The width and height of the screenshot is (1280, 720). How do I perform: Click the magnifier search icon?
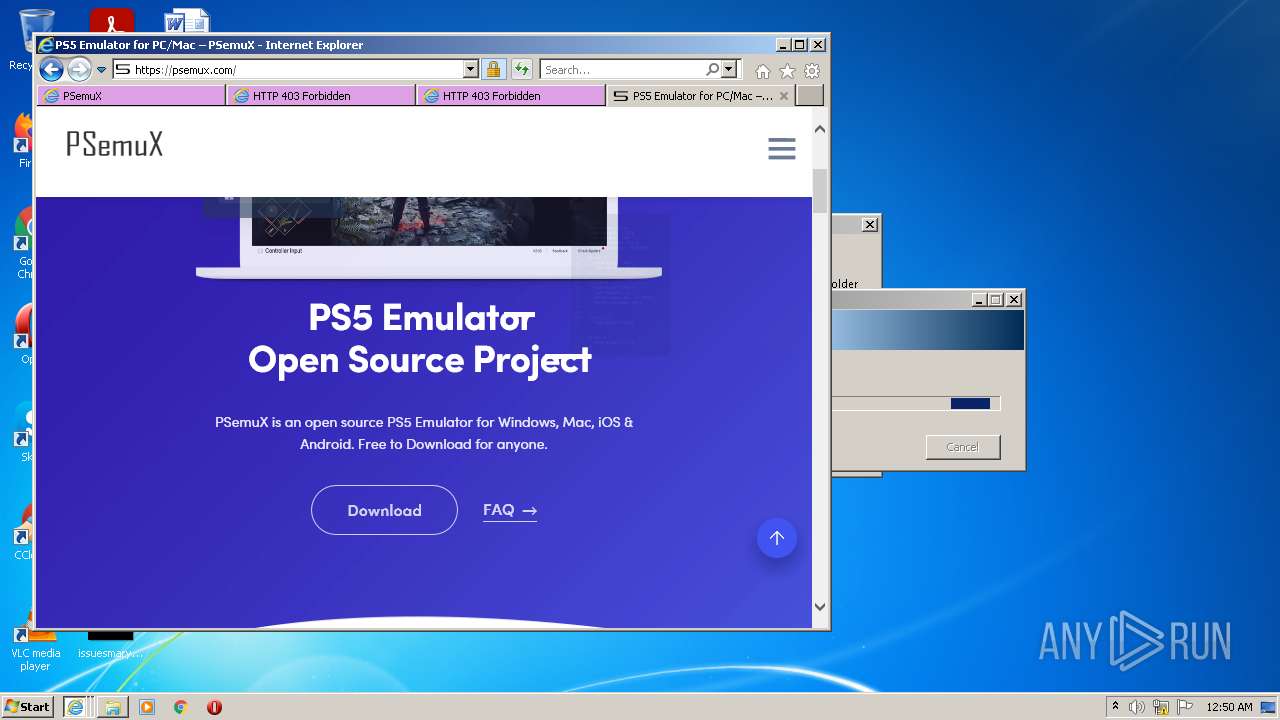[x=712, y=70]
